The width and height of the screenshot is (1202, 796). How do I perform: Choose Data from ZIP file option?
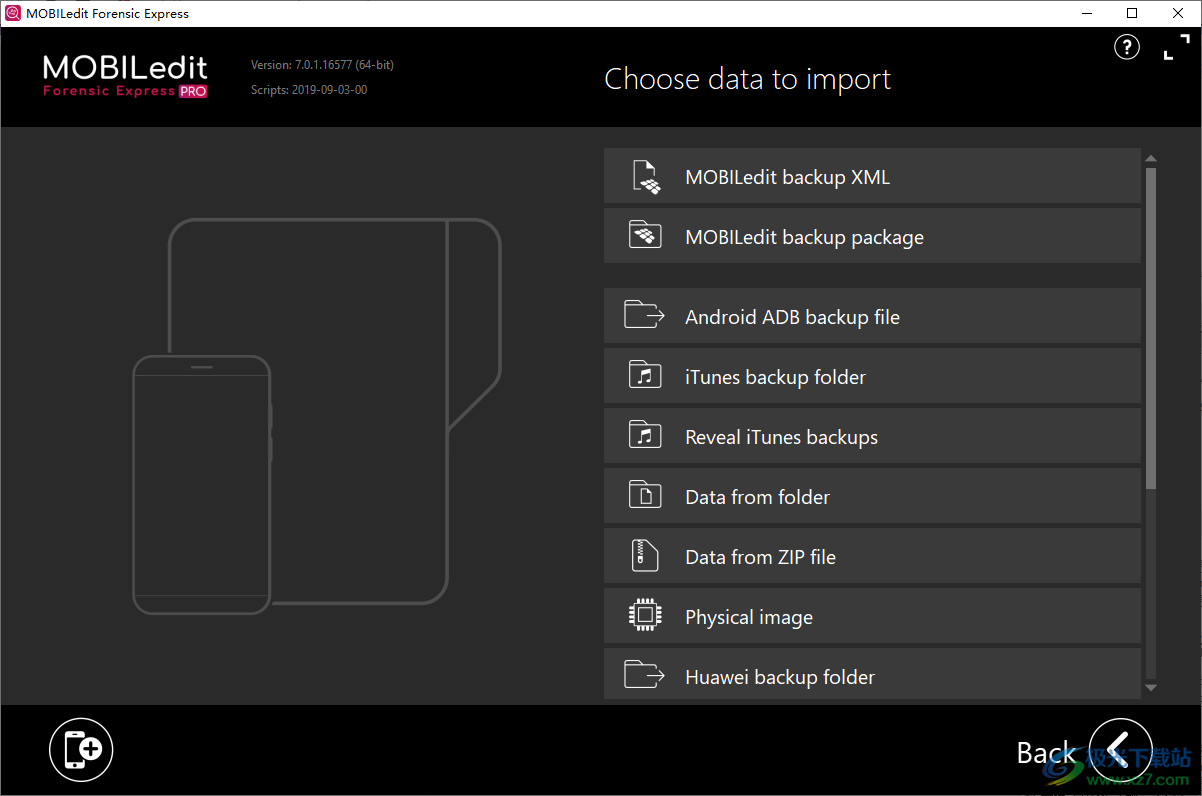872,556
